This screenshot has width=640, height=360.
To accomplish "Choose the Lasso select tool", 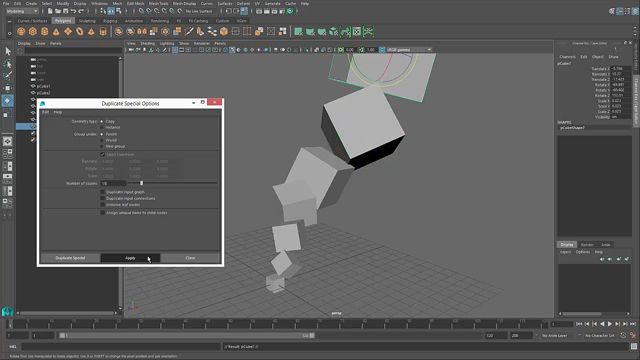I will coord(8,64).
